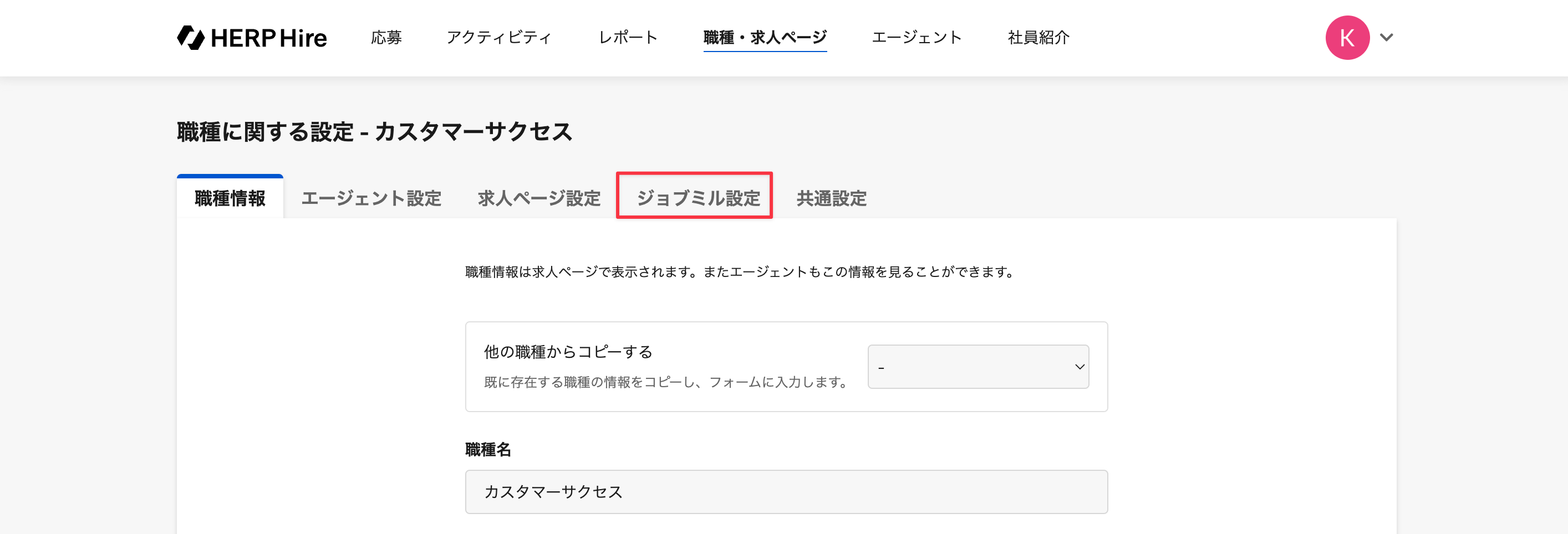Open the エージェント設定 tab
The image size is (1568, 534).
tap(371, 198)
